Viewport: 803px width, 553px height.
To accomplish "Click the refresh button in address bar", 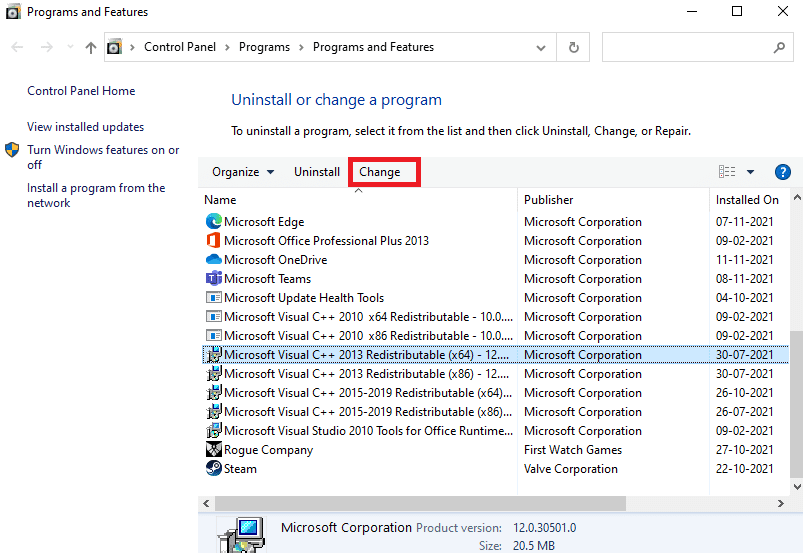I will 574,47.
